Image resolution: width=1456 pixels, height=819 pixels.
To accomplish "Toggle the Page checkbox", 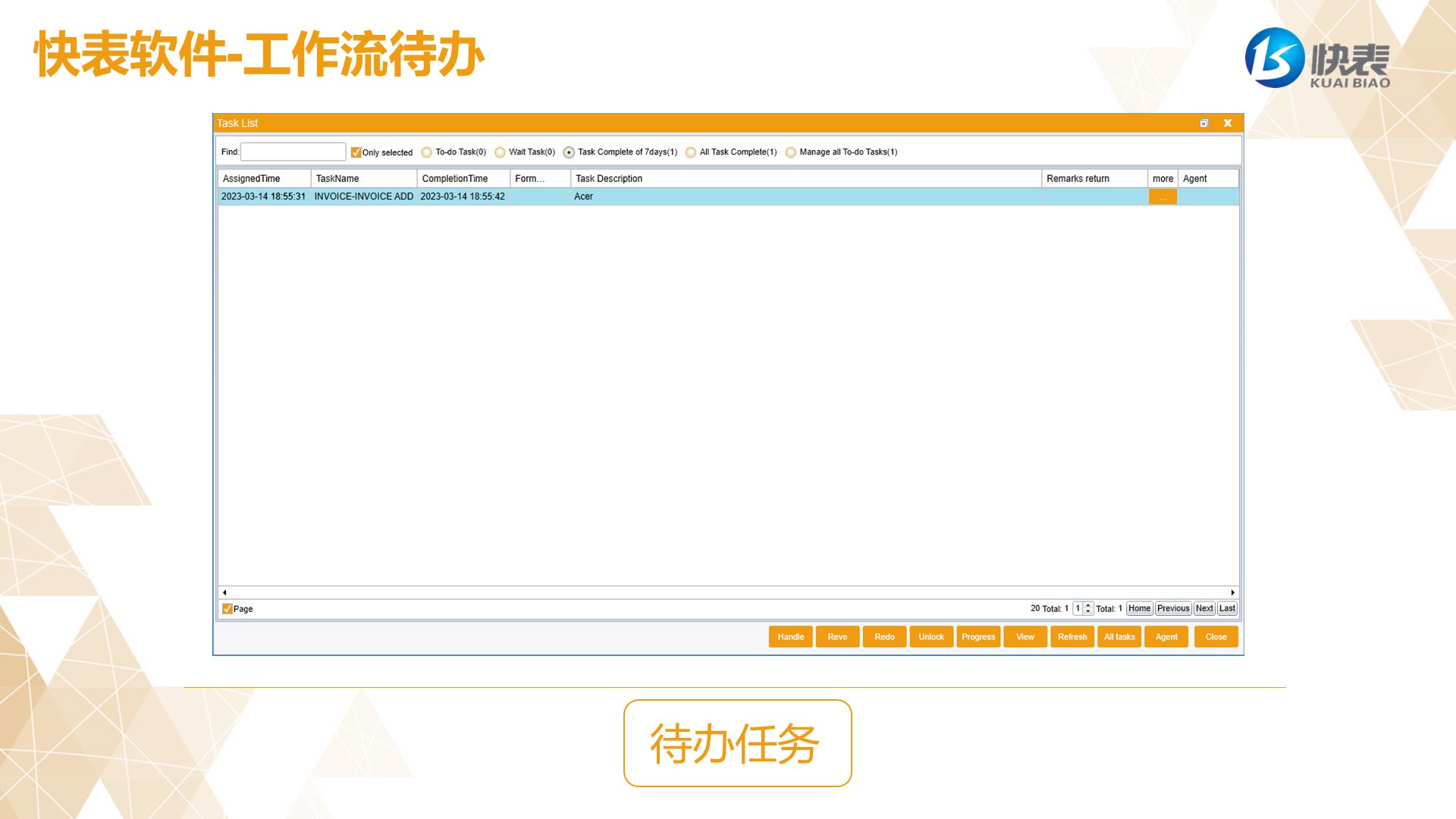I will coord(227,609).
